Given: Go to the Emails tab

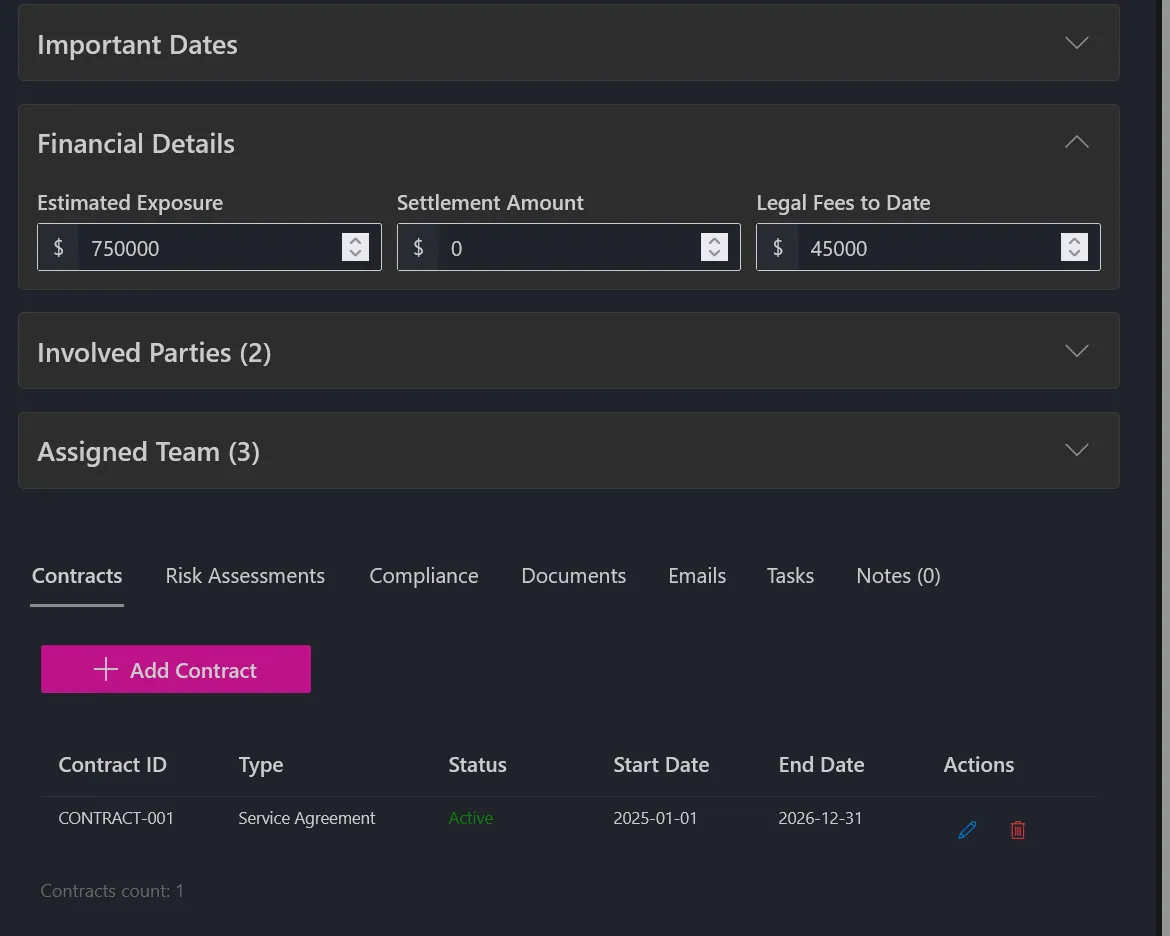Looking at the screenshot, I should pos(697,576).
